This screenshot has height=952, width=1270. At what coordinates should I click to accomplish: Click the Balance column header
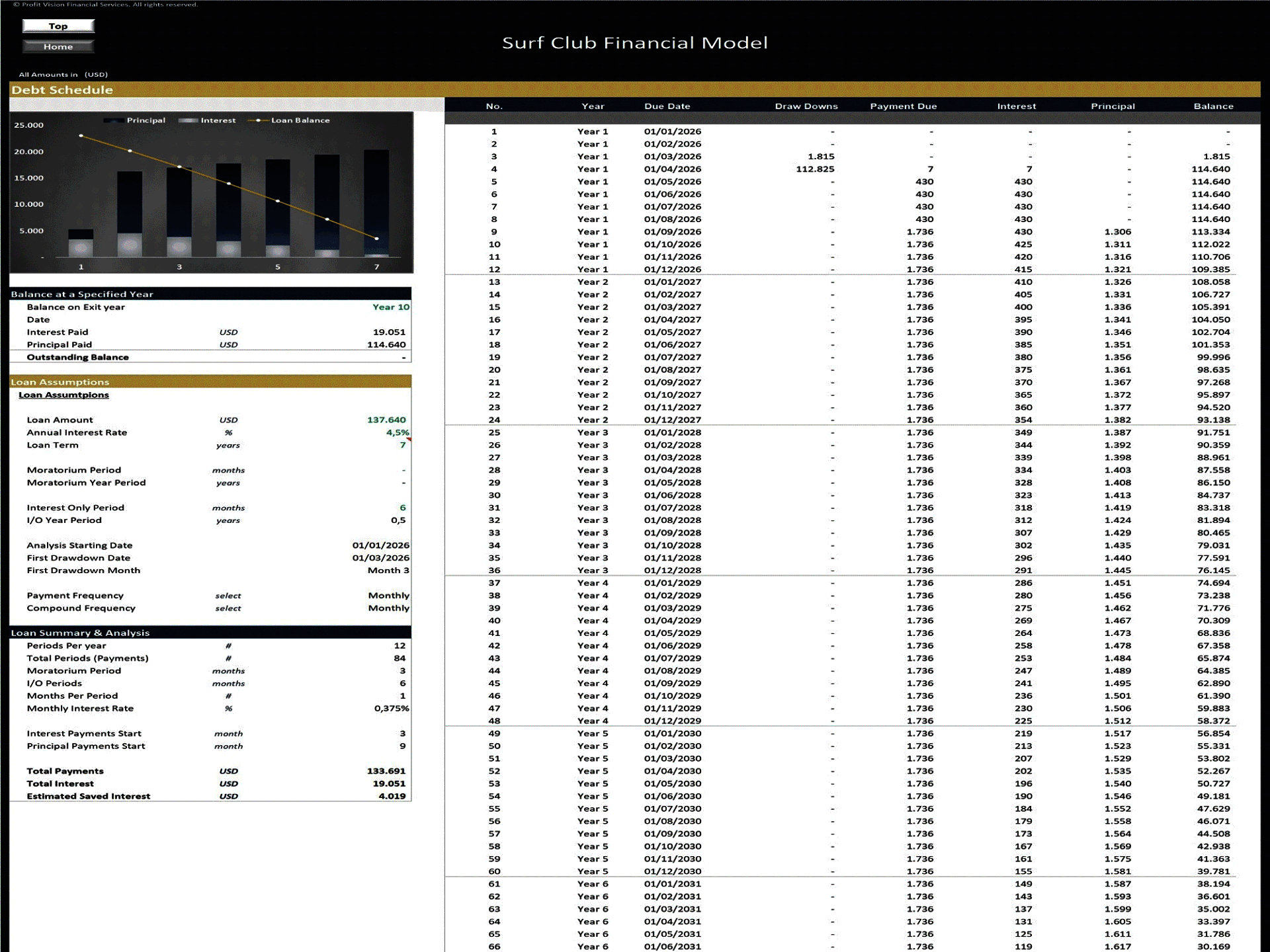(x=1213, y=106)
